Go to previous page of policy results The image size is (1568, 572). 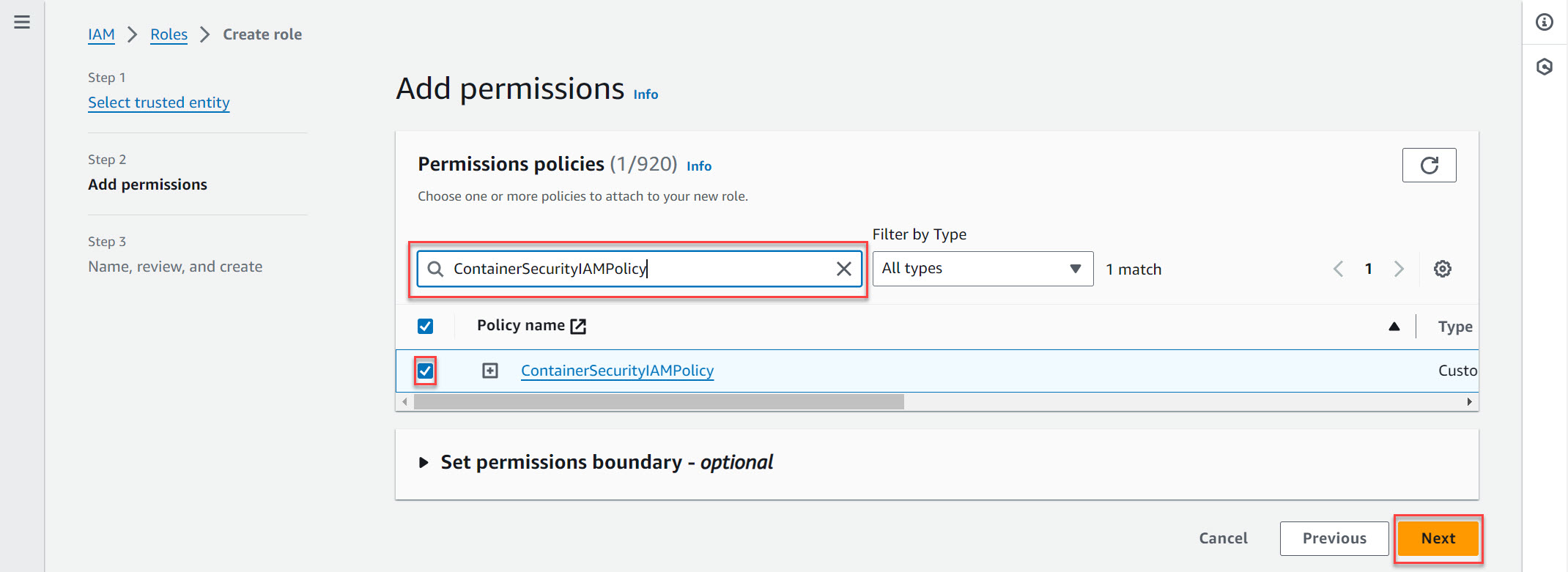[1338, 269]
